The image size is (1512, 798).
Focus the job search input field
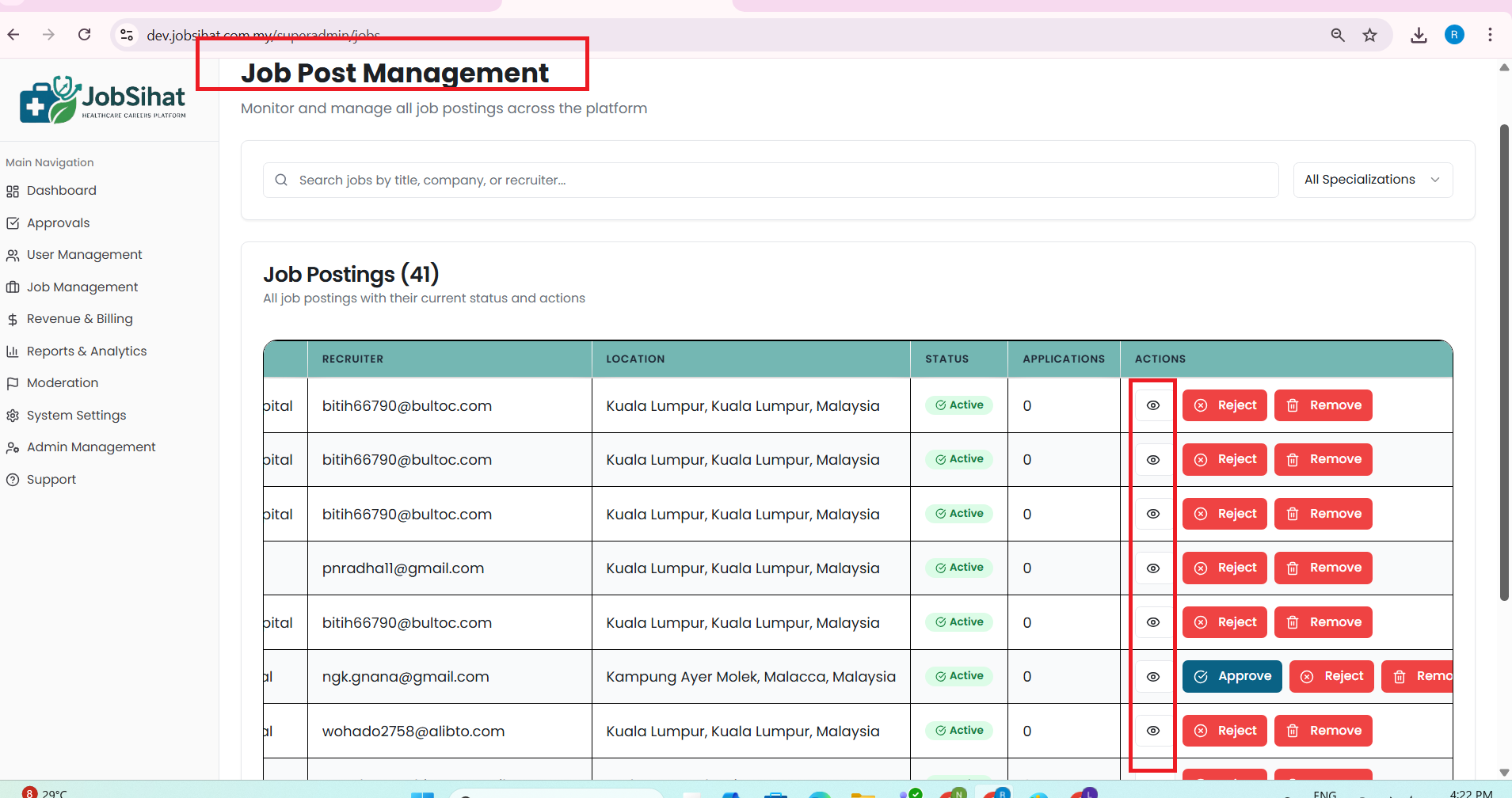tap(770, 180)
